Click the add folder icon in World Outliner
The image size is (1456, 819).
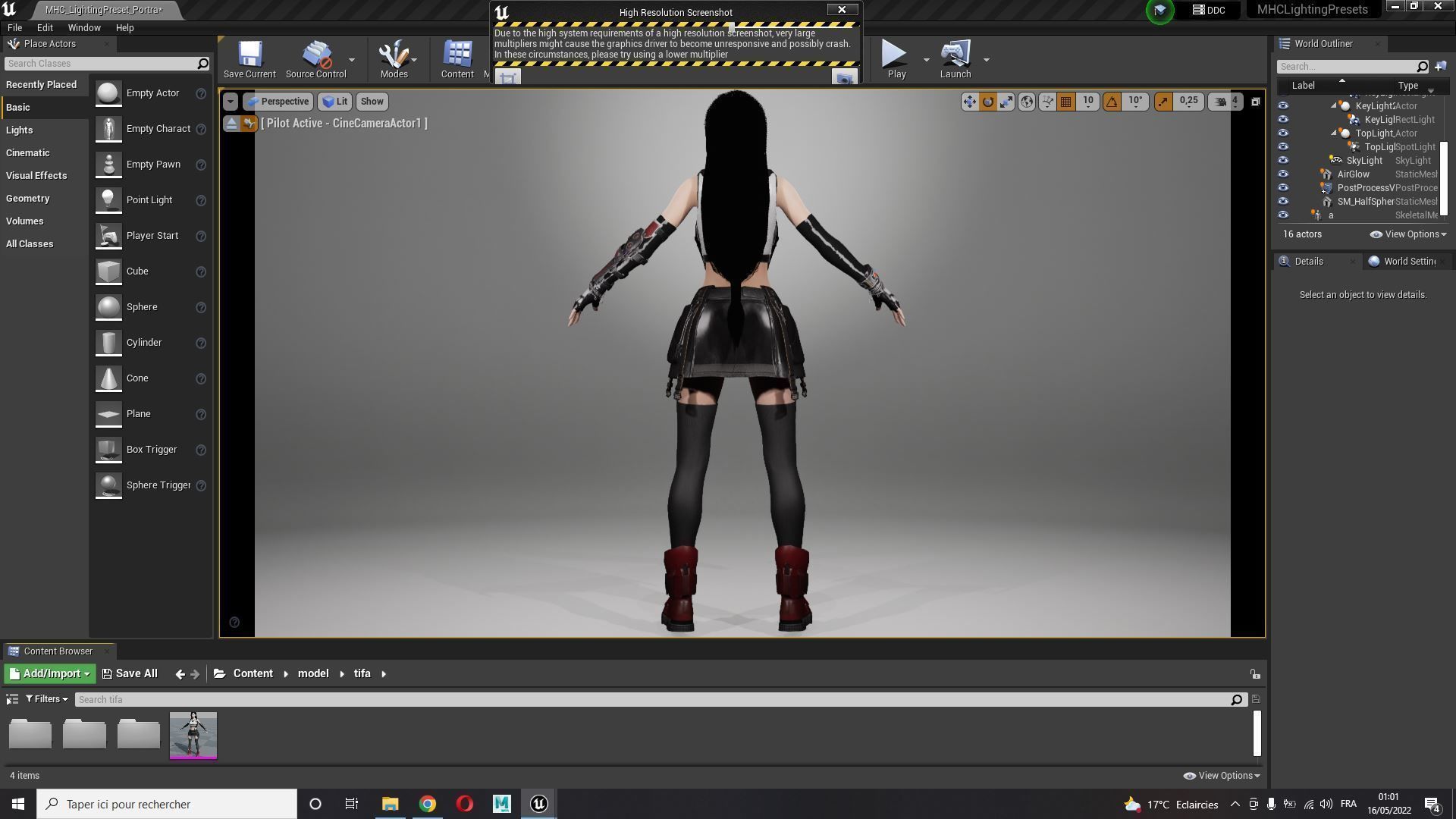tap(1441, 67)
